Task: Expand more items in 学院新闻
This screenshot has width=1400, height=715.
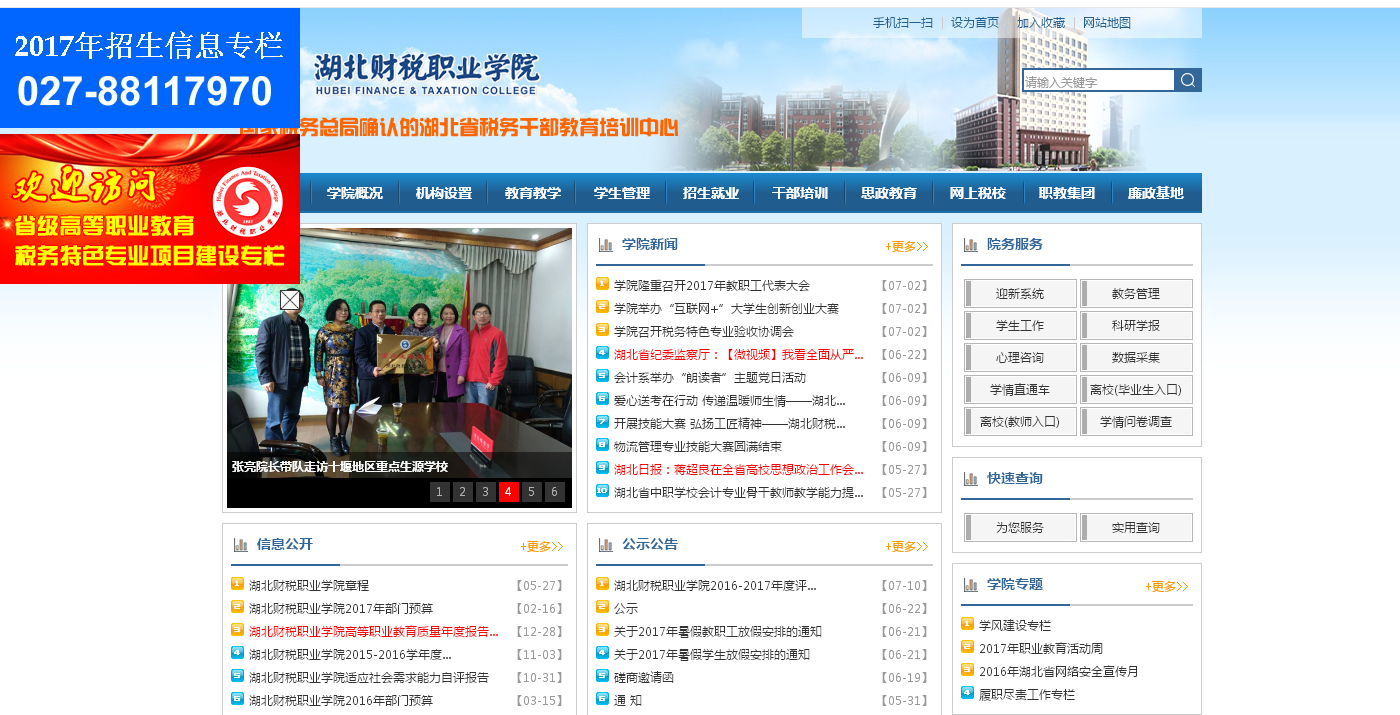Action: [906, 246]
